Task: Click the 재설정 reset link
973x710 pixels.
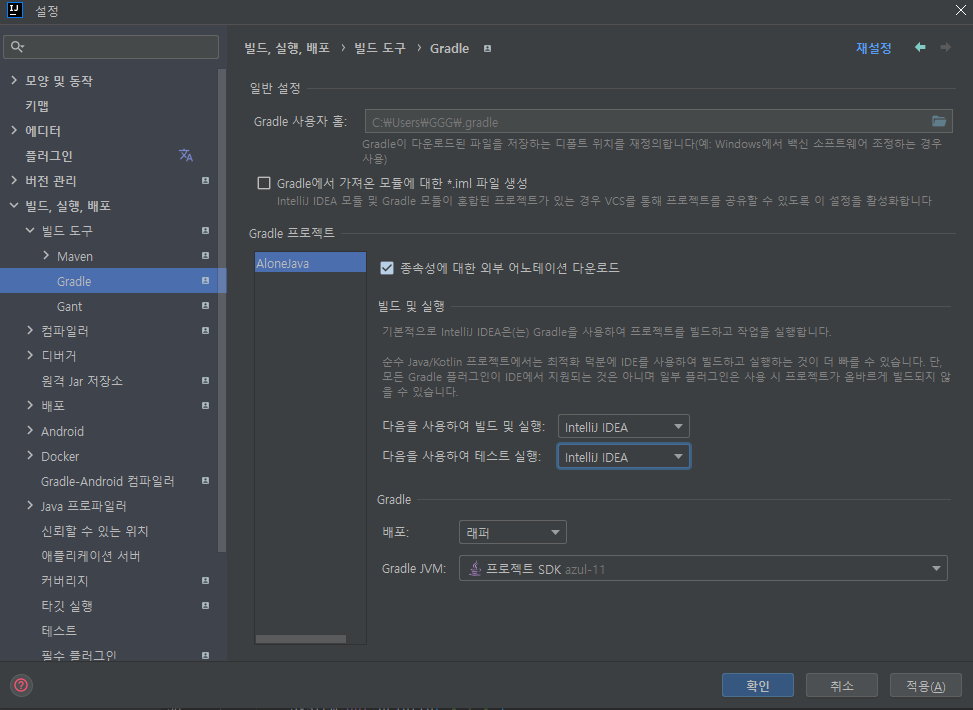Action: click(x=874, y=48)
